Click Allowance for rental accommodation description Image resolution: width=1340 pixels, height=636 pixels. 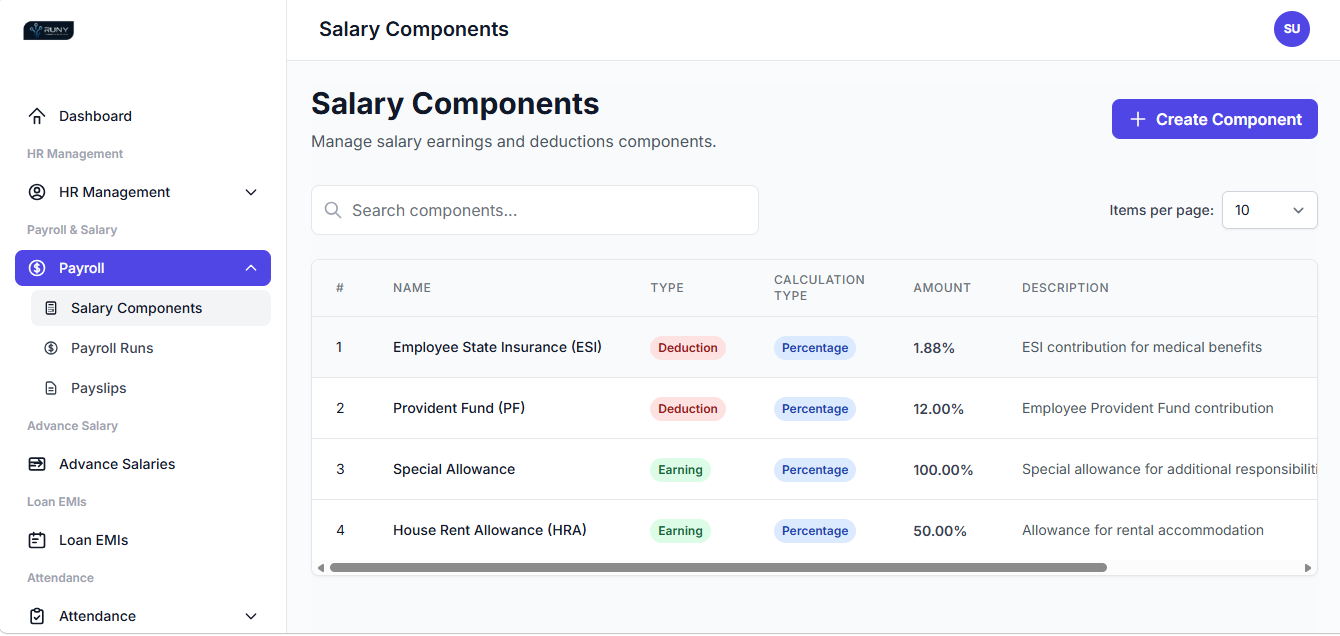coord(1143,530)
